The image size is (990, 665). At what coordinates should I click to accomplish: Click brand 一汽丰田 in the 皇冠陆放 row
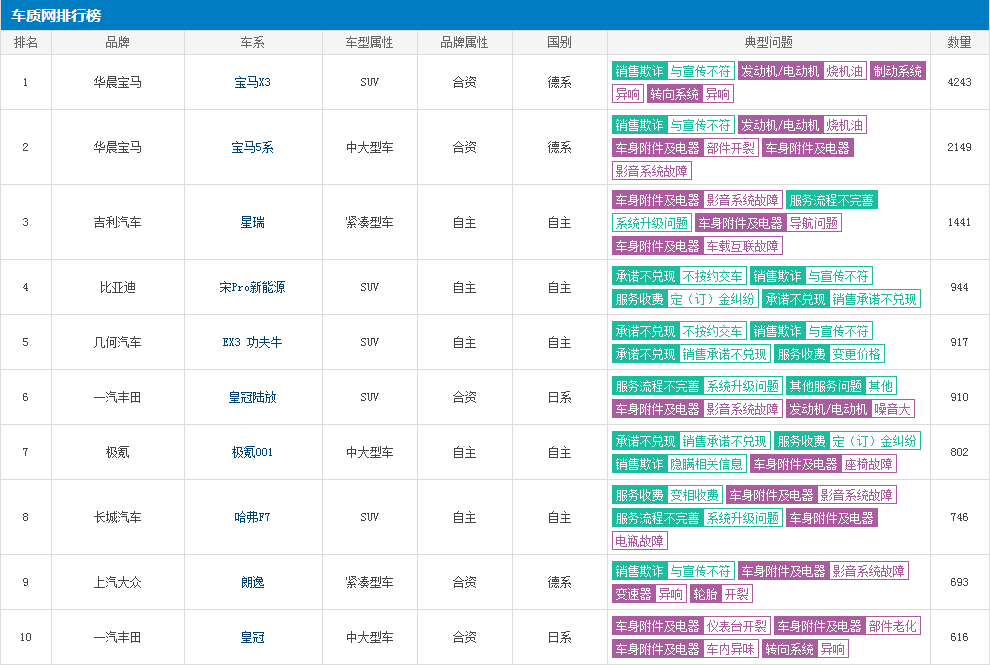[117, 397]
